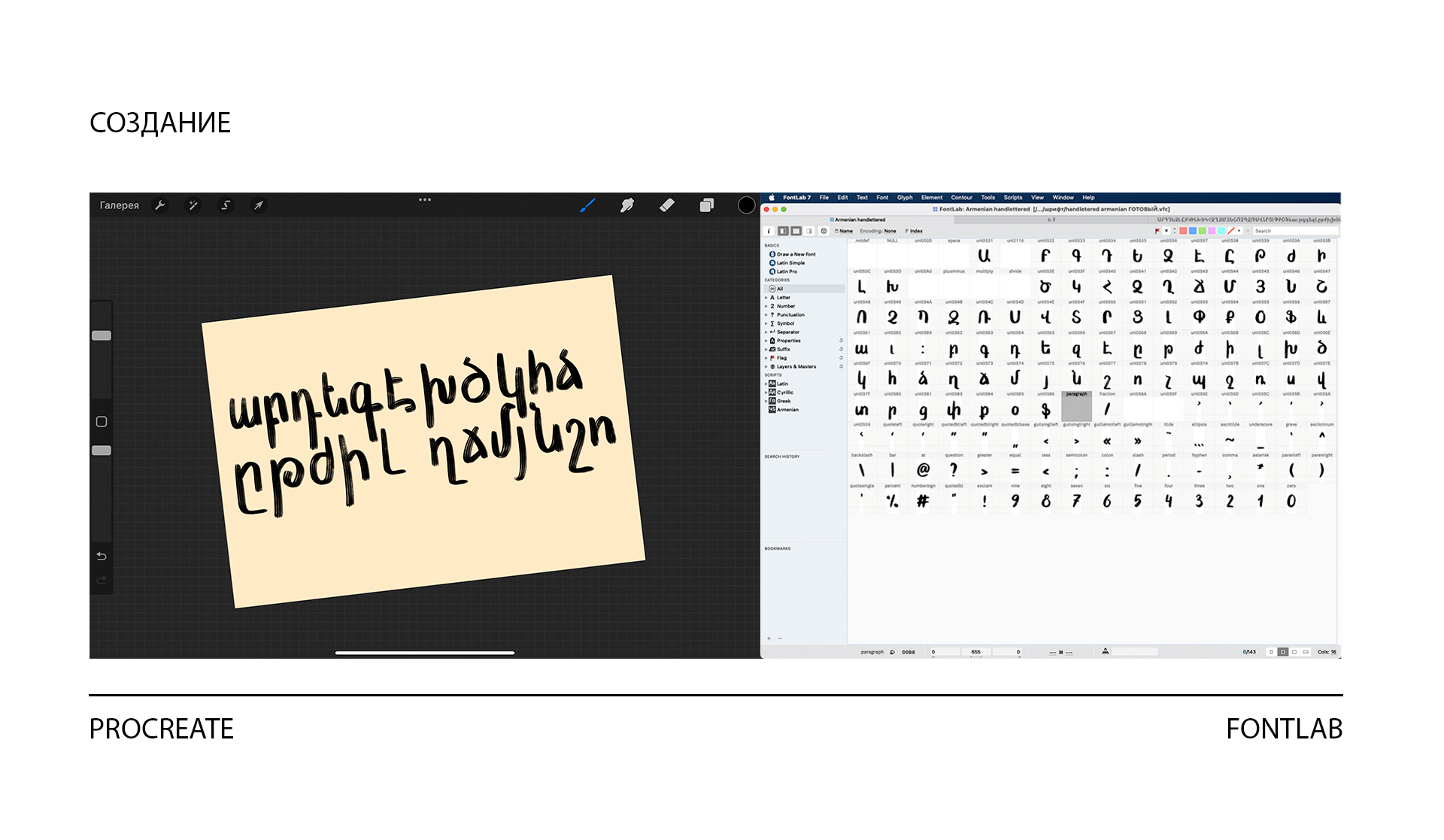Toggle the square modifier button in Procreate sidebar
1444x840 pixels.
102,422
